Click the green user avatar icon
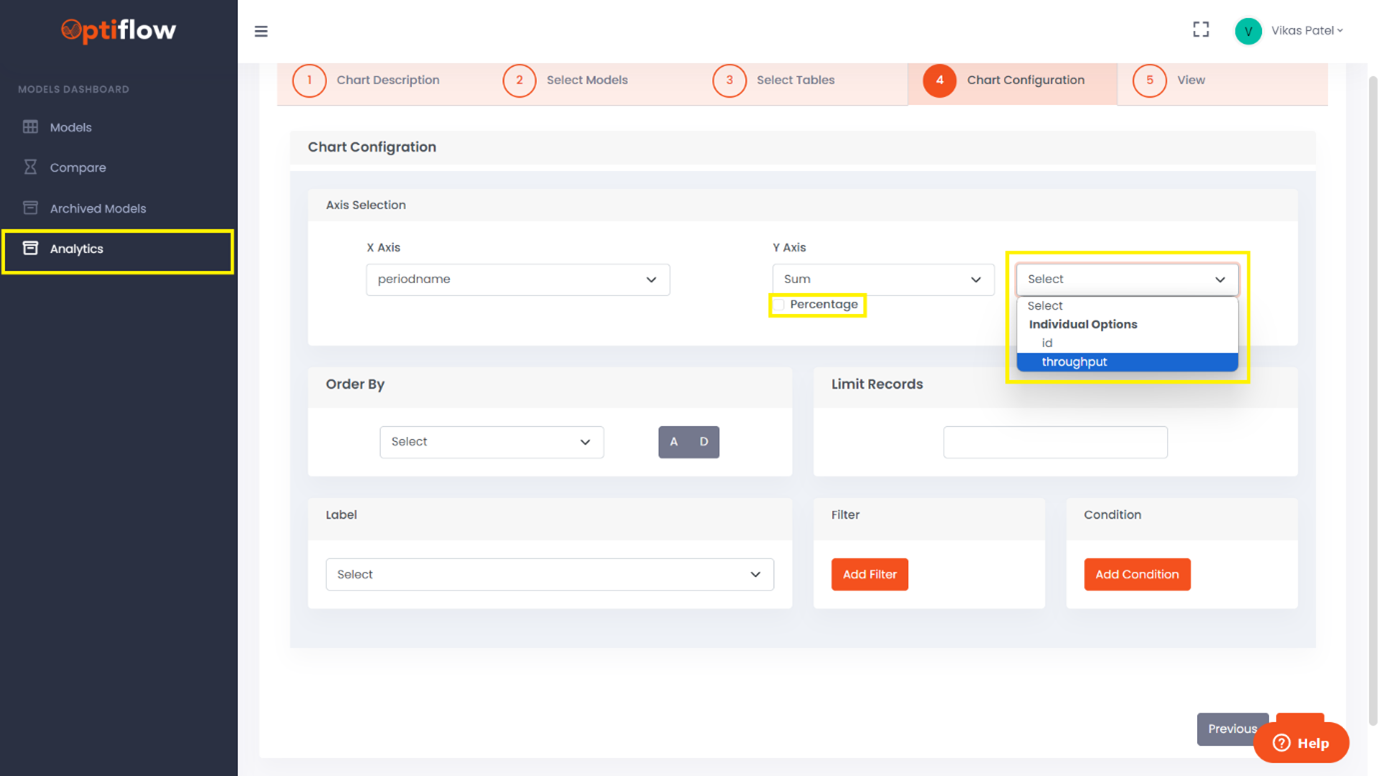Viewport: 1379px width, 776px height. coord(1248,31)
